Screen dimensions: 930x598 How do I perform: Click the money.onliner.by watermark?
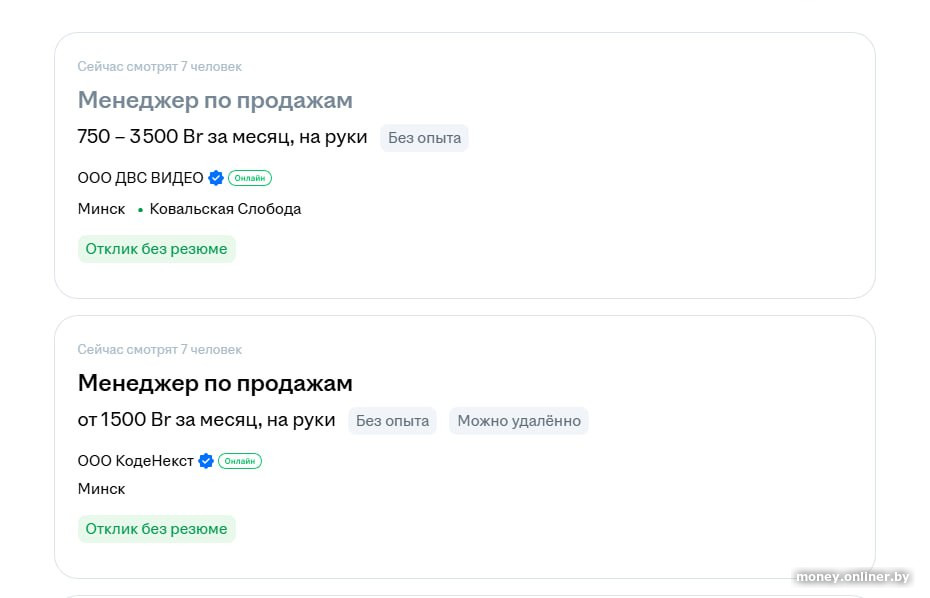(x=853, y=577)
